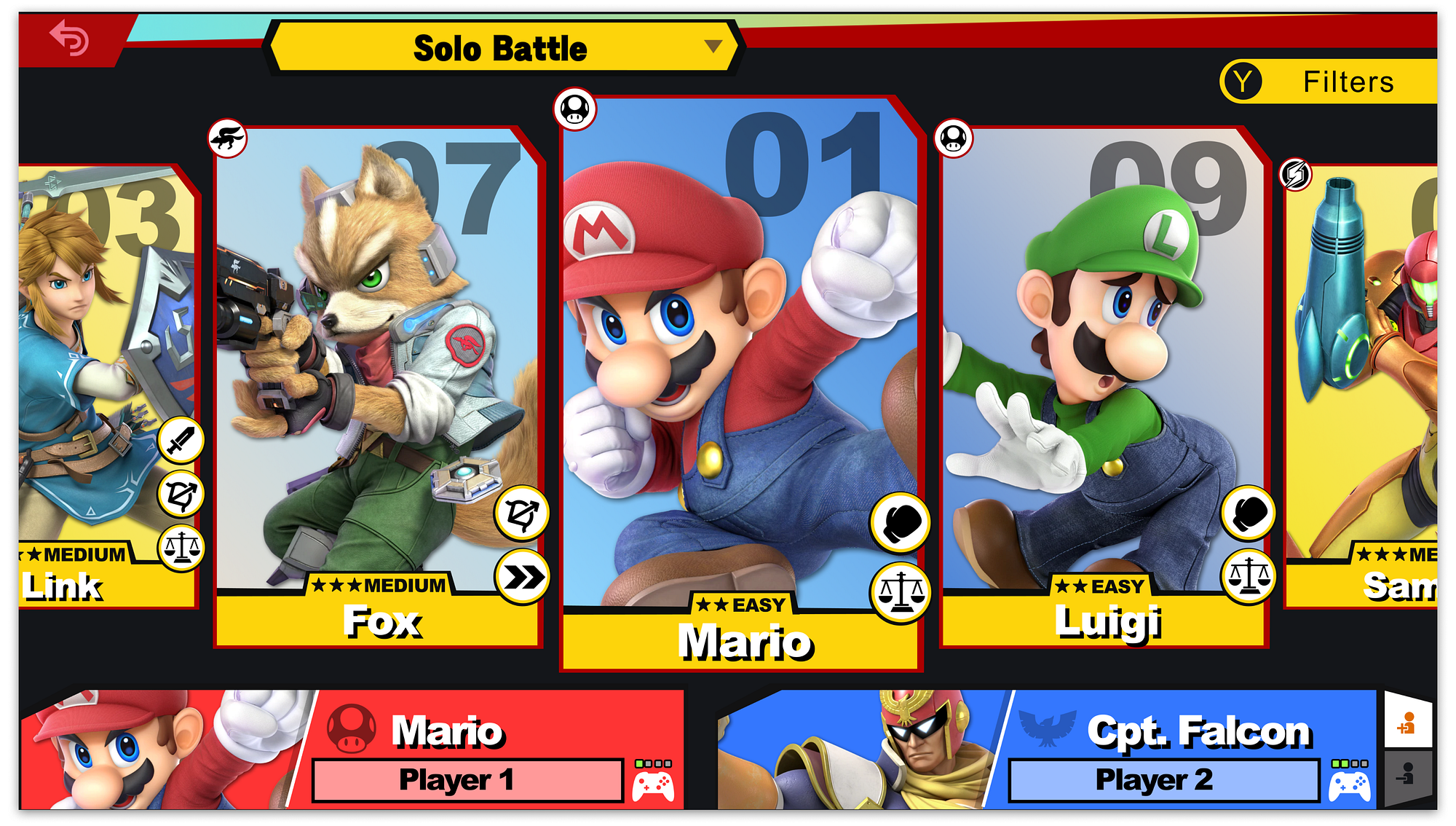Click the mushroom series emblem on Mario card

pyautogui.click(x=575, y=110)
